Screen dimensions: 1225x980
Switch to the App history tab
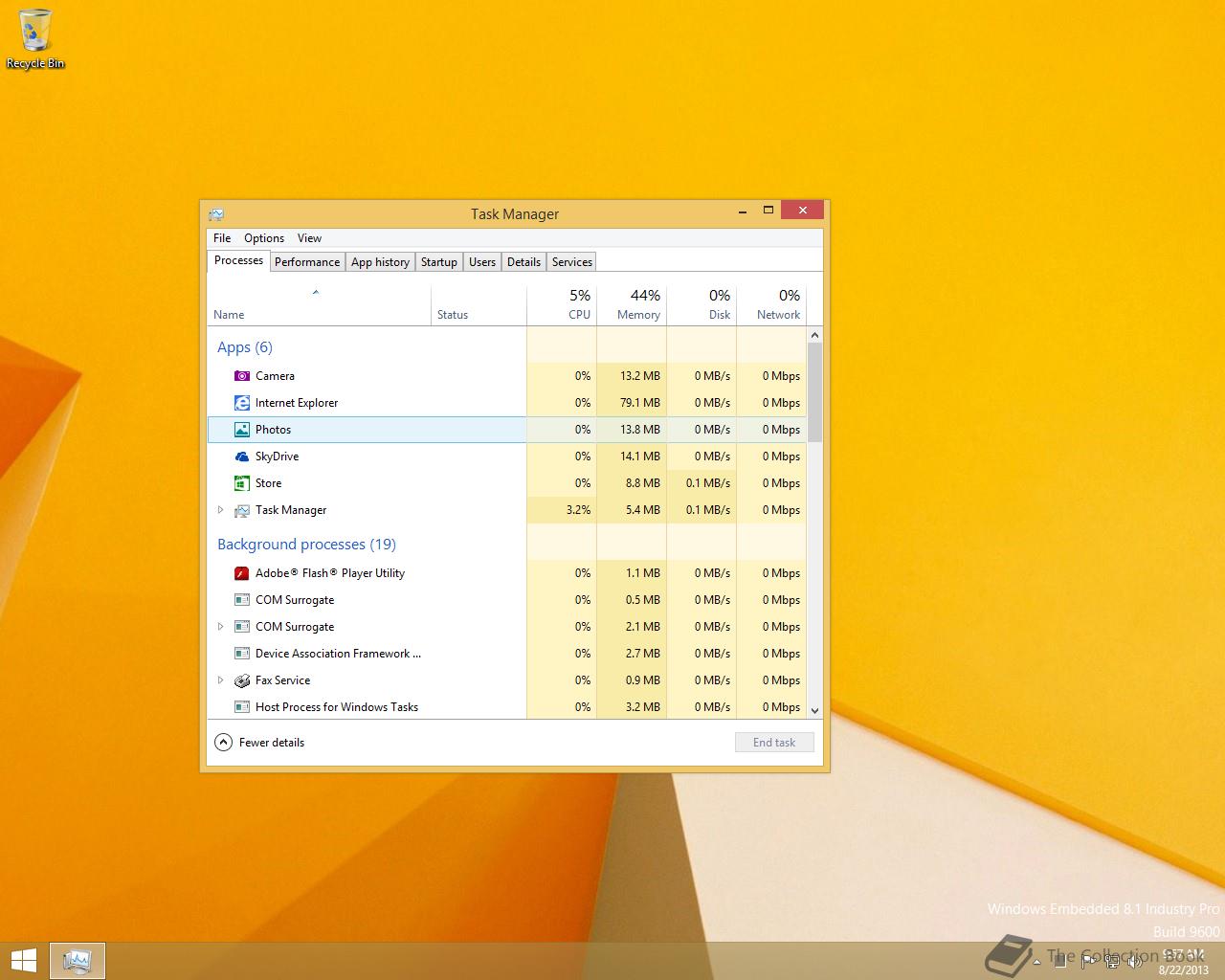coord(380,262)
